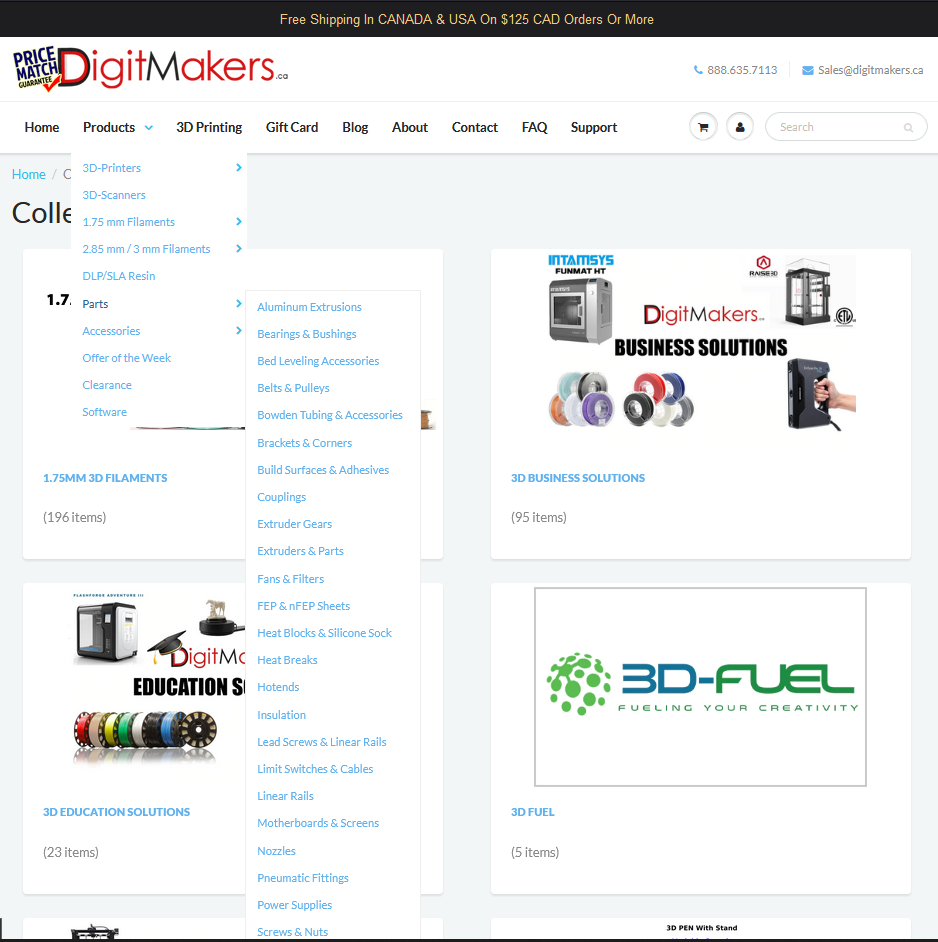
Task: Open the user account icon
Action: coord(740,127)
